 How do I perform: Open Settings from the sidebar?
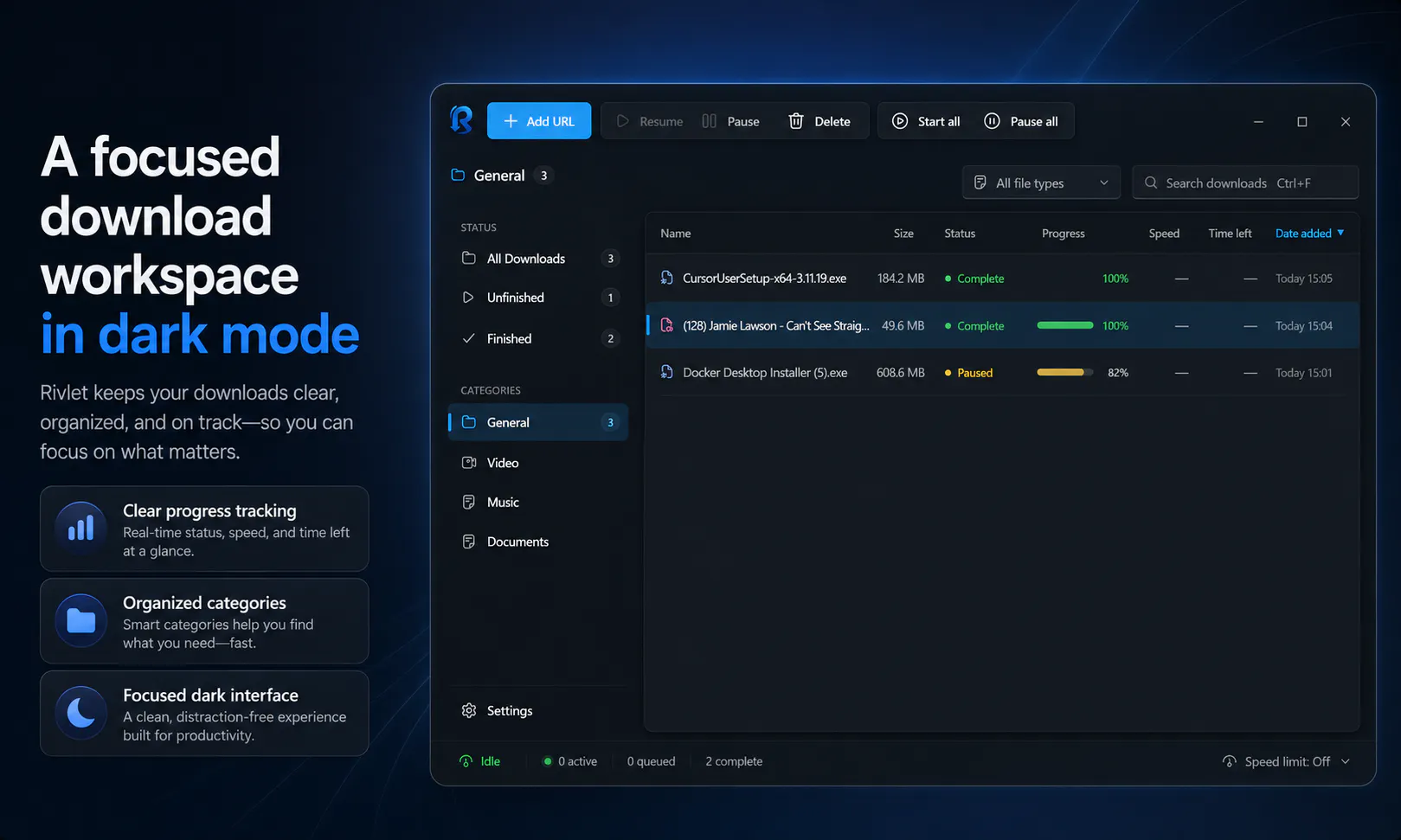pyautogui.click(x=498, y=710)
